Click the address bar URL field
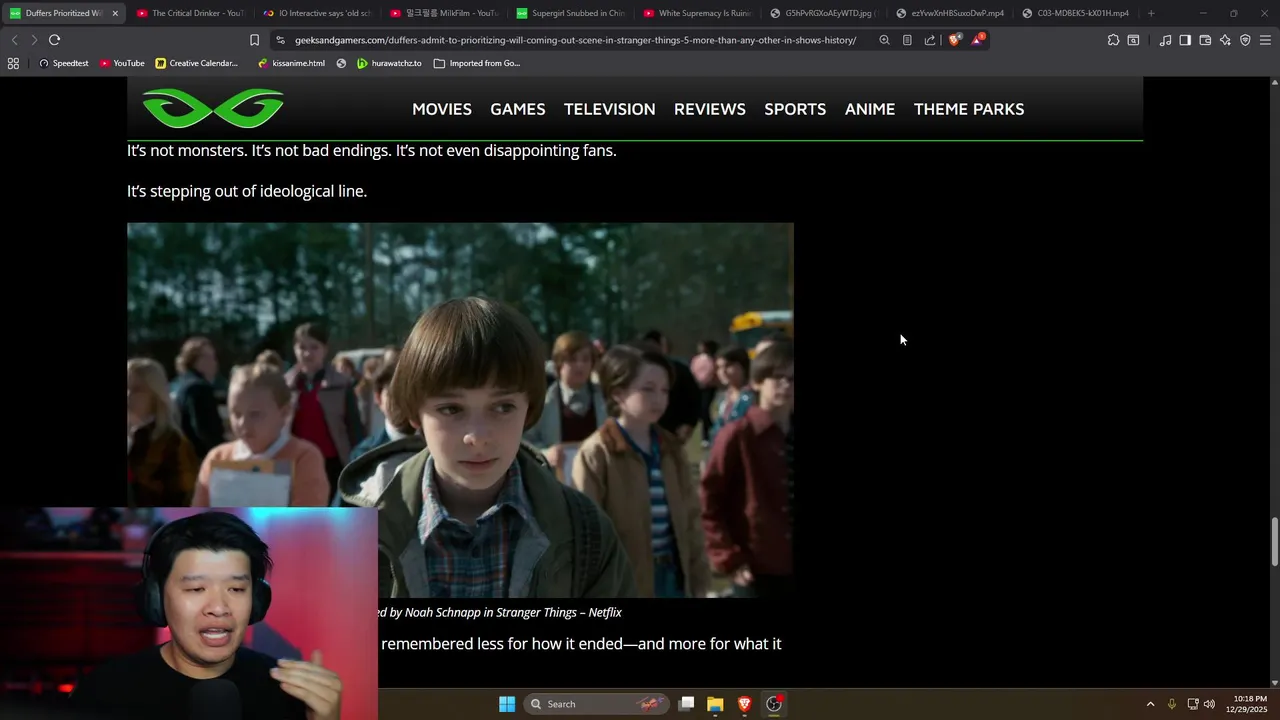 [x=575, y=40]
